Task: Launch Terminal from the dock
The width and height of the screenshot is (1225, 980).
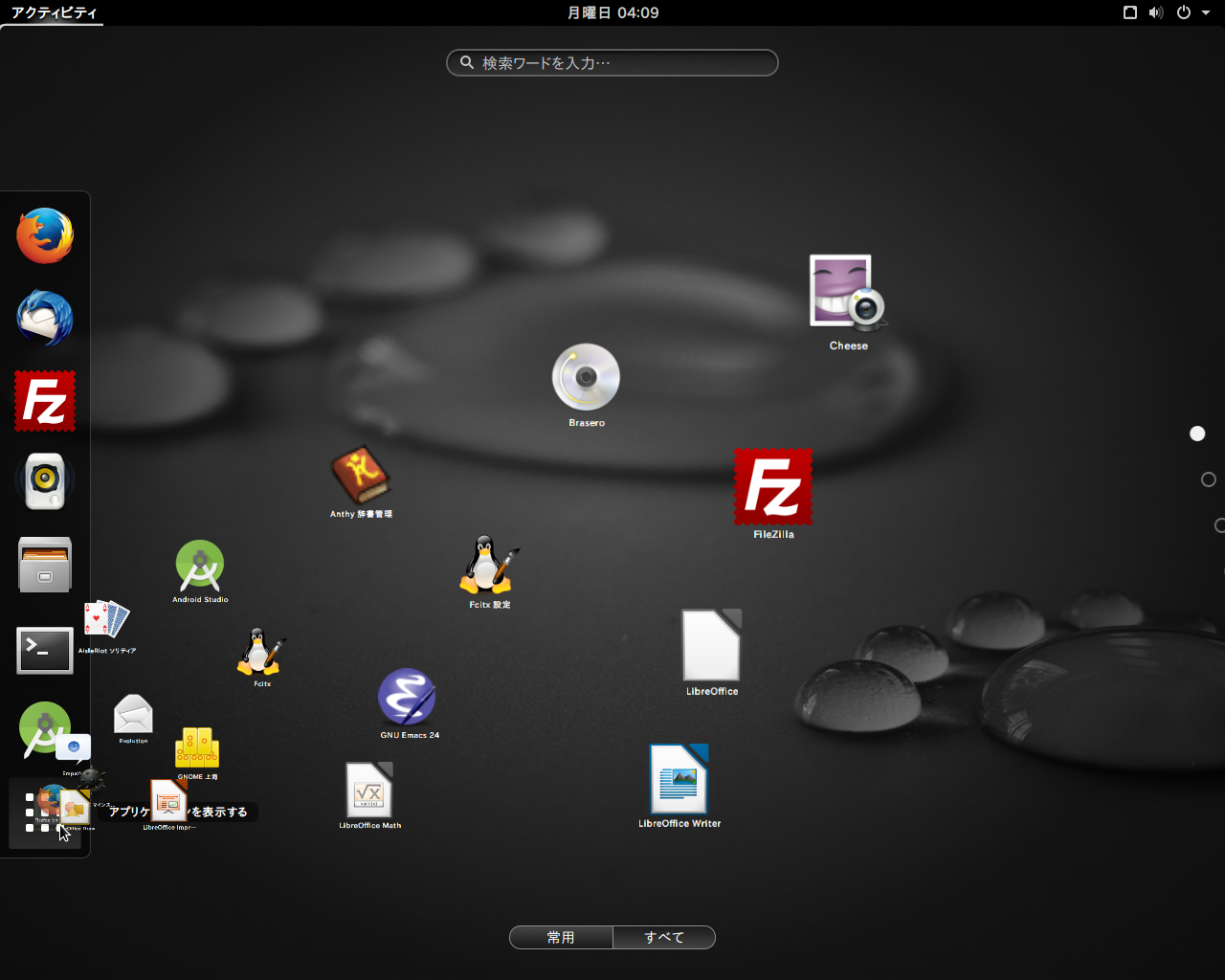Action: tap(45, 651)
